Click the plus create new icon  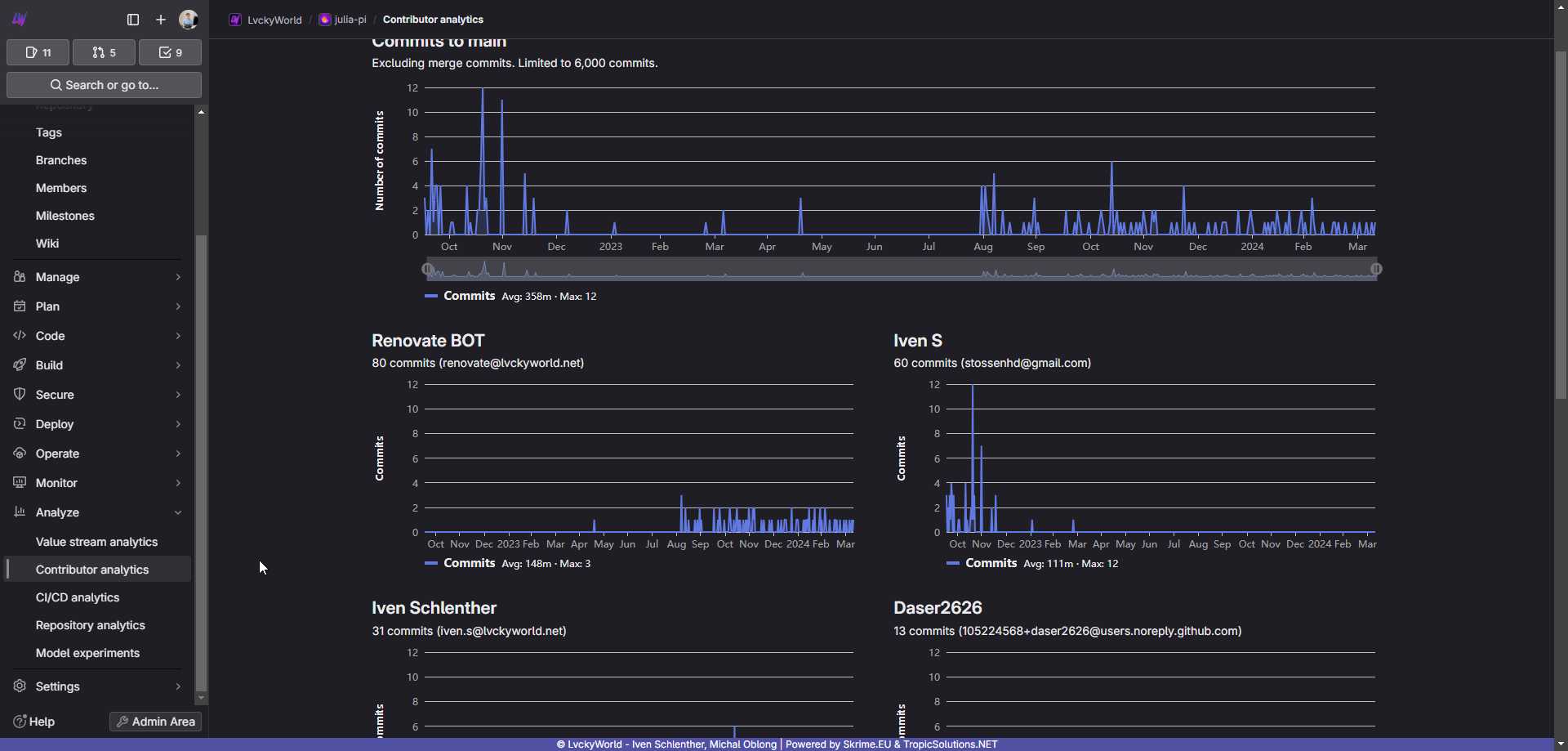click(161, 20)
